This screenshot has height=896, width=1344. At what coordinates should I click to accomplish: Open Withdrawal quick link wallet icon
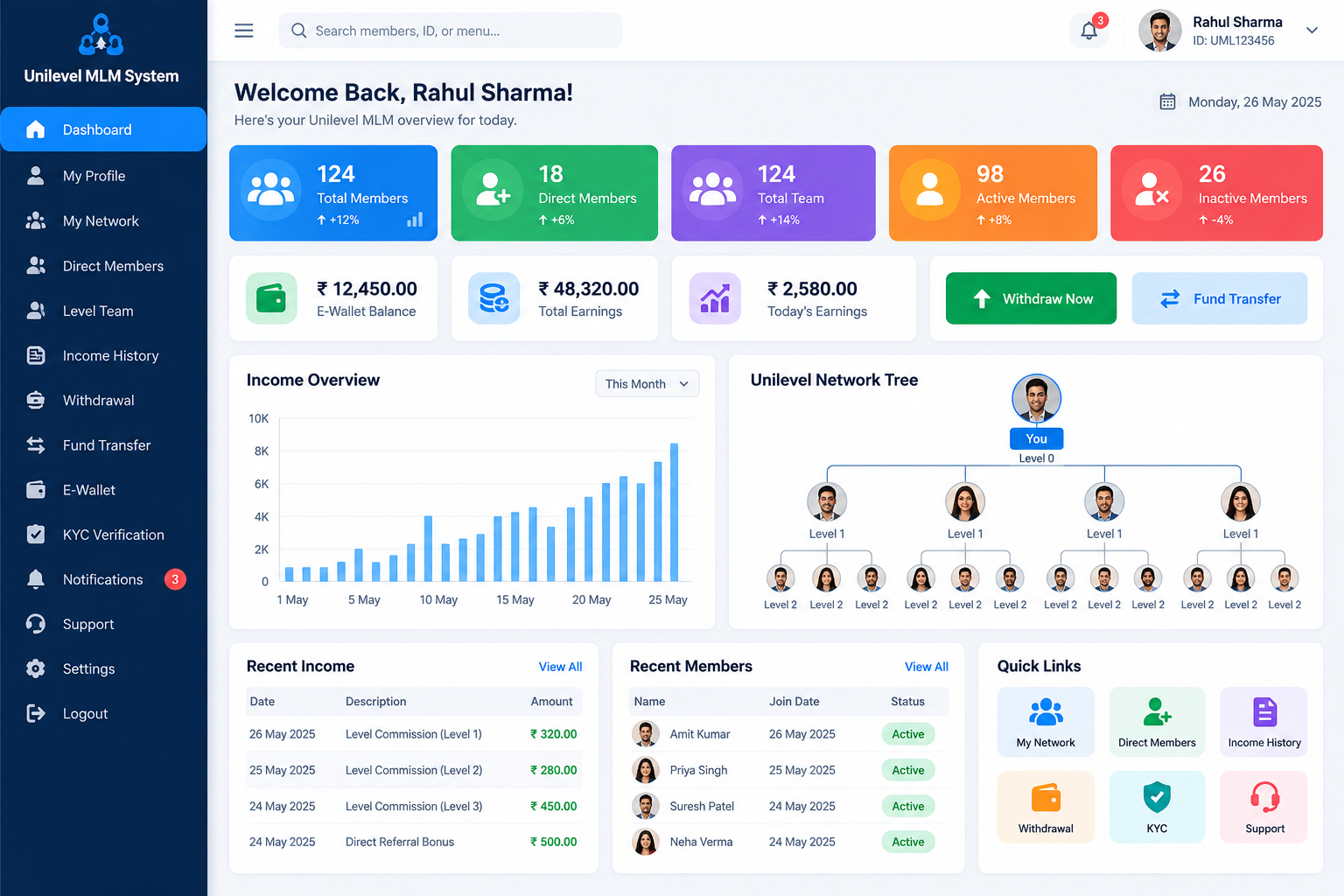coord(1046,798)
